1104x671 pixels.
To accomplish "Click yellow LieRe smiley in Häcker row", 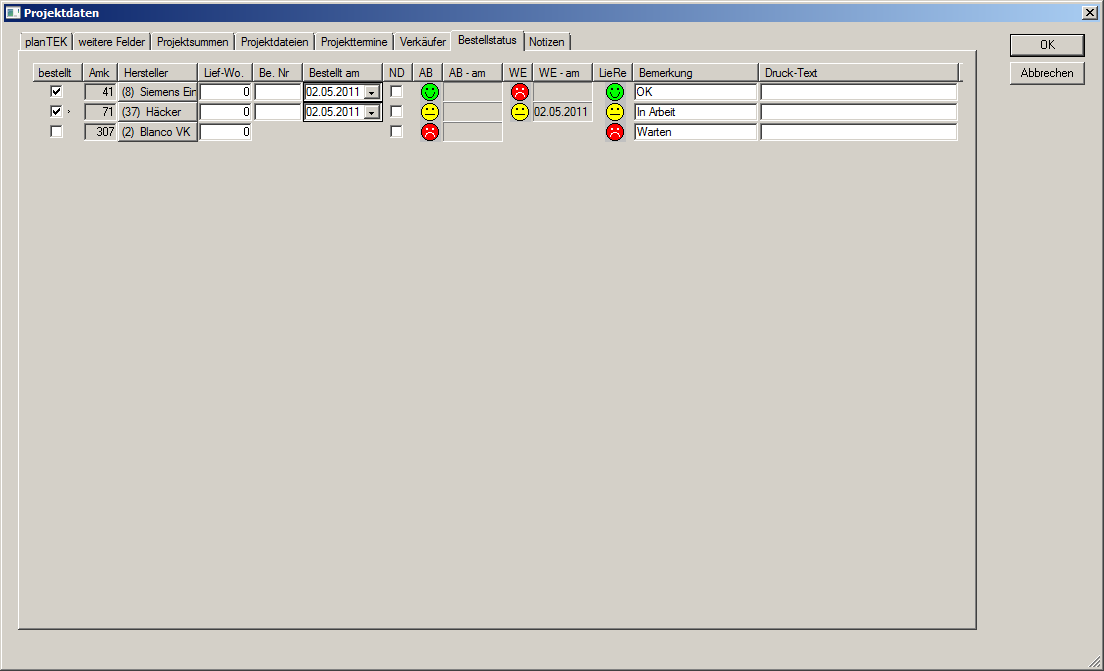I will tap(615, 112).
